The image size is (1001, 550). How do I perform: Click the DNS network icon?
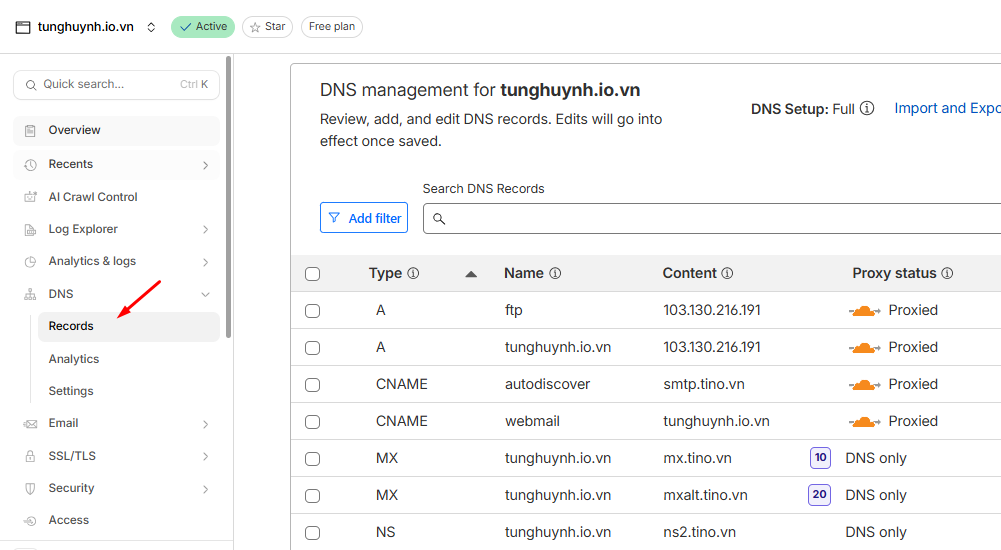pyautogui.click(x=30, y=294)
